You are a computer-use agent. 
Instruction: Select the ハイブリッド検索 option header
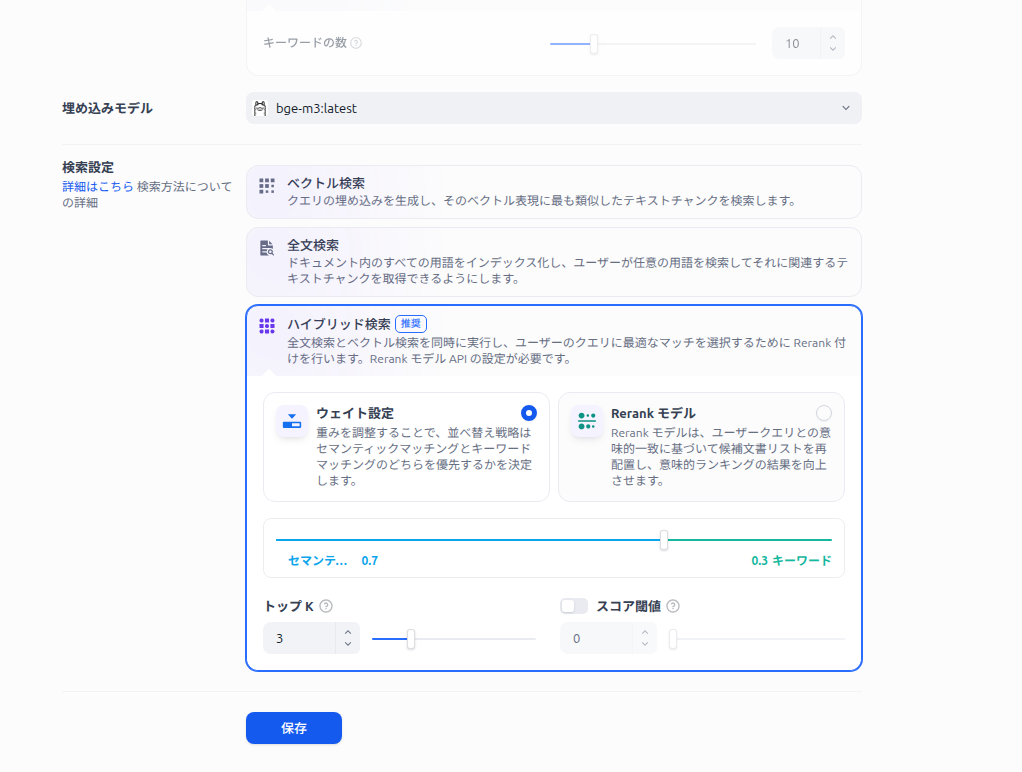click(554, 341)
